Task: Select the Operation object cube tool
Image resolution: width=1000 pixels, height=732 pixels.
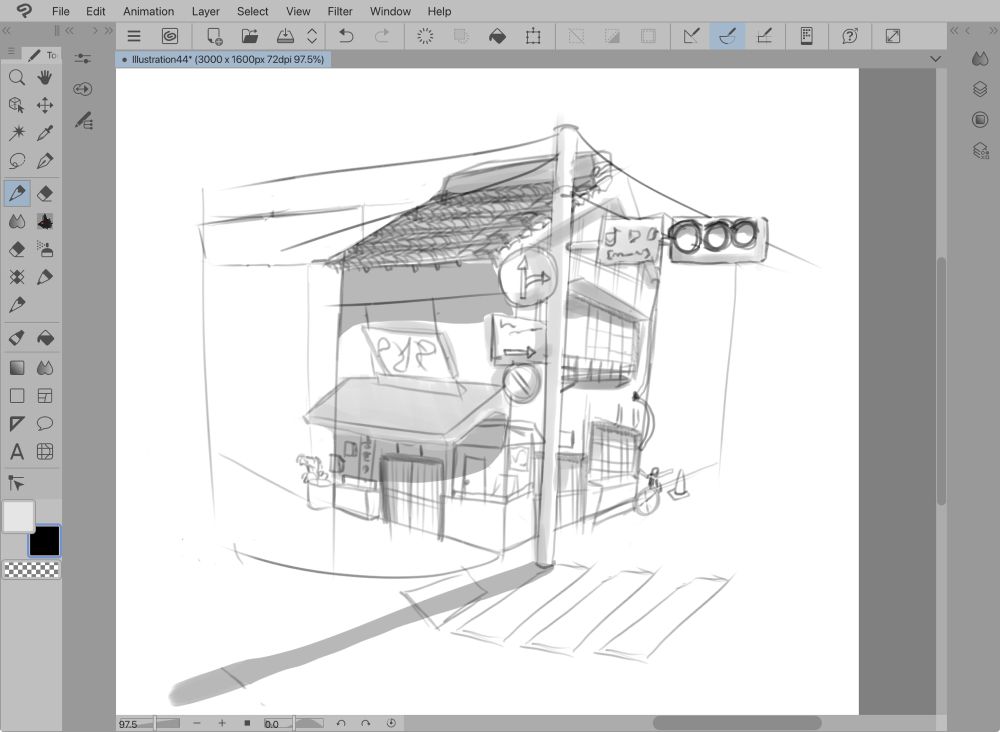Action: [17, 105]
